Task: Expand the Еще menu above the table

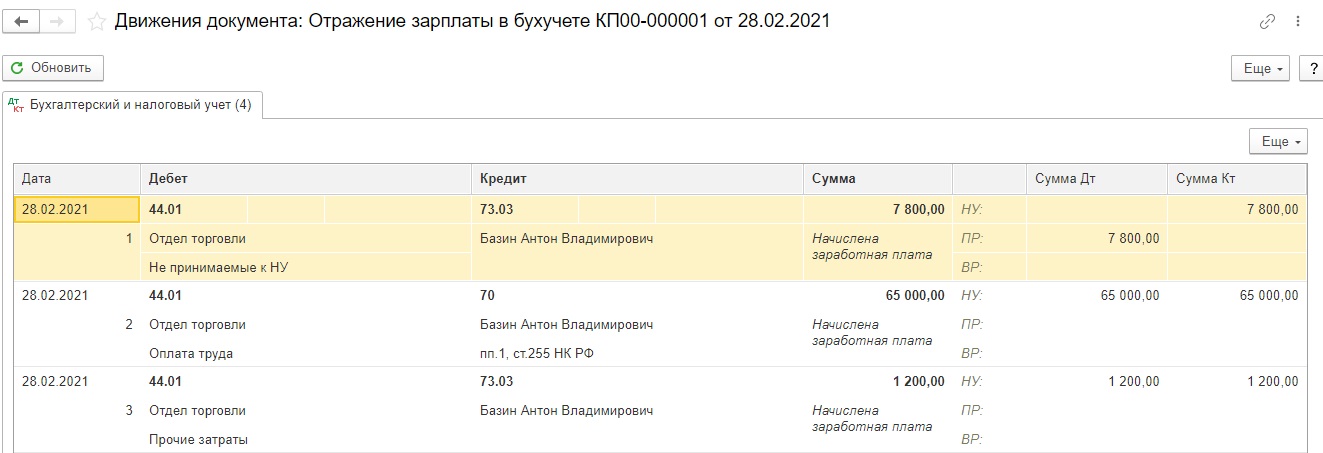Action: [1279, 142]
